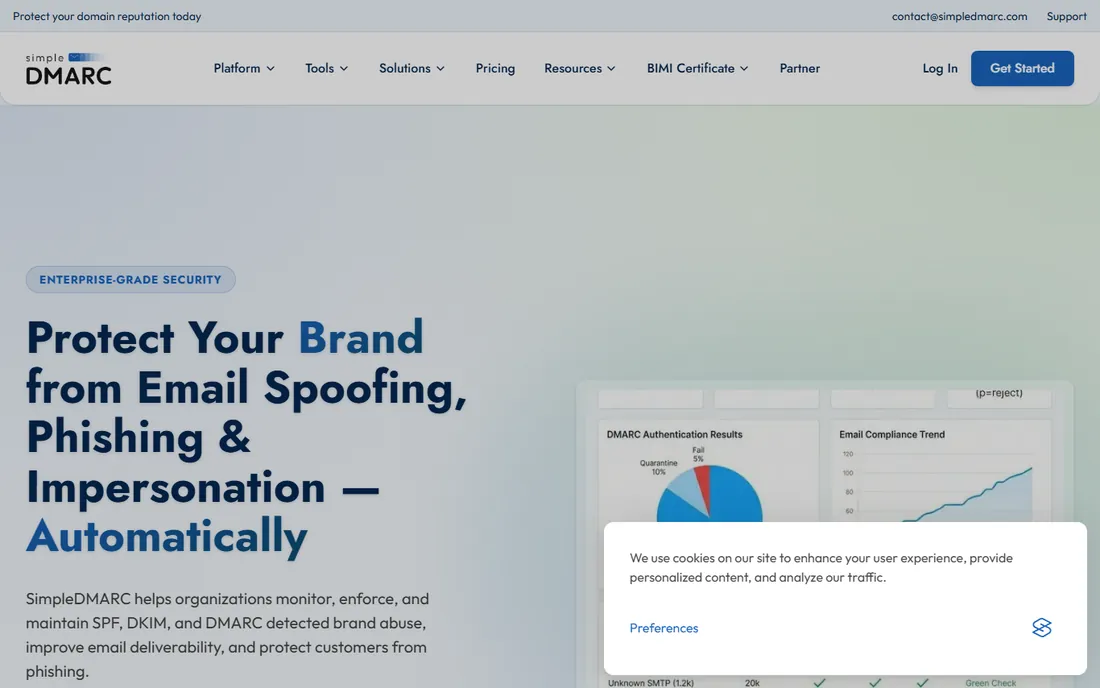The height and width of the screenshot is (688, 1100).
Task: Expand the Platform menu chevron
Action: pyautogui.click(x=271, y=69)
